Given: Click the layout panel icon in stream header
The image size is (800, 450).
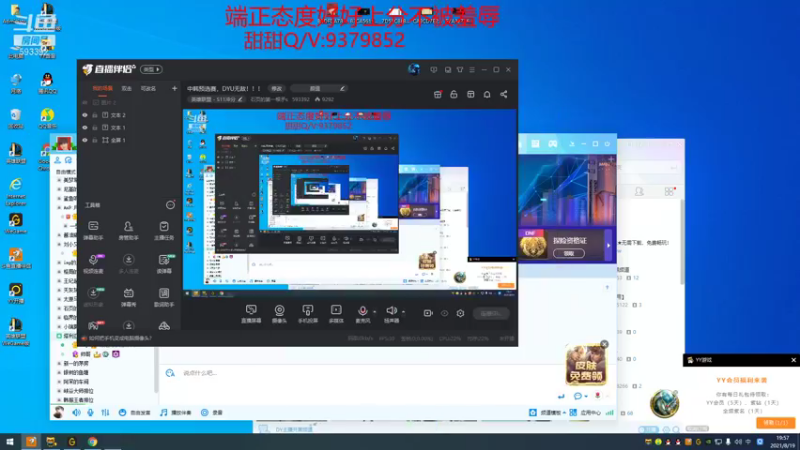Looking at the screenshot, I should pos(470,94).
